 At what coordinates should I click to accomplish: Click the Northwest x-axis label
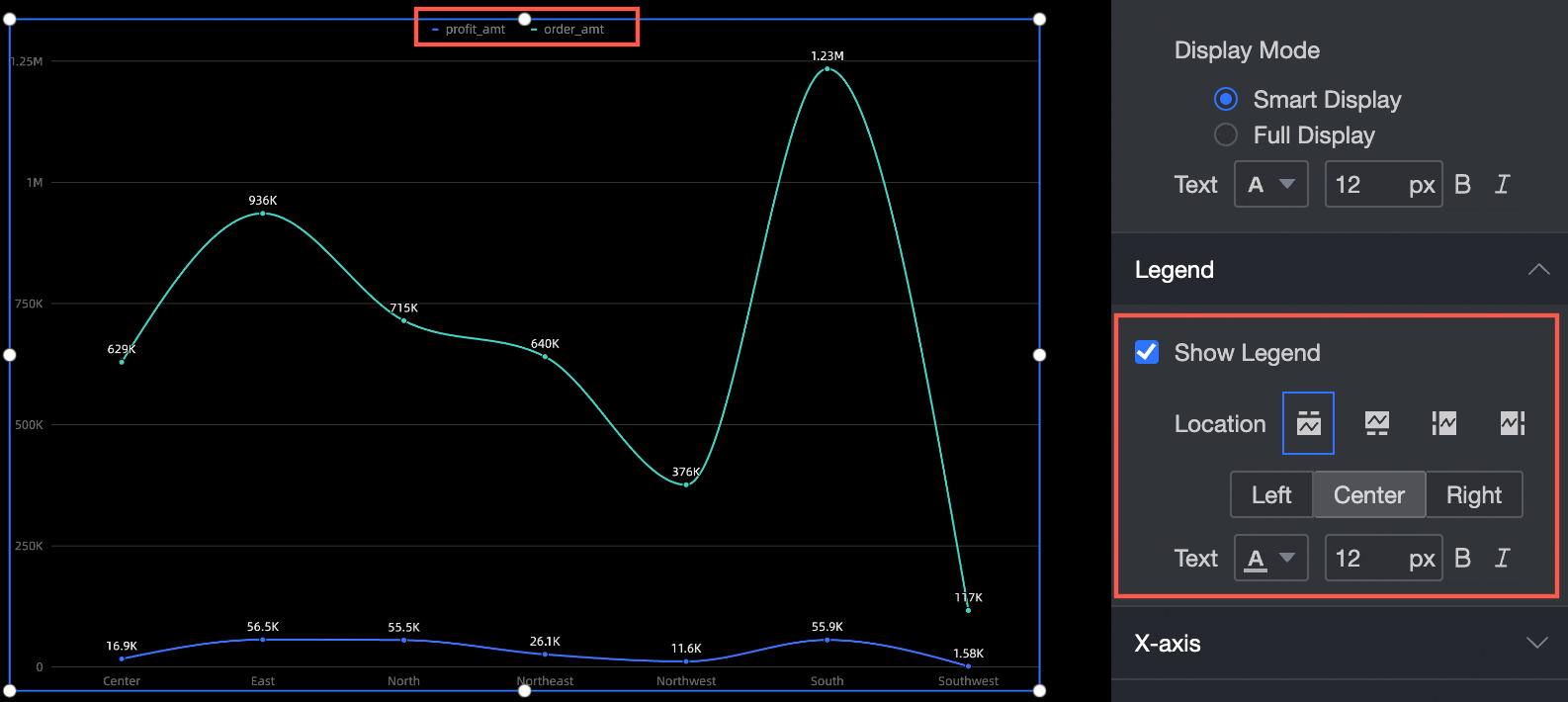(686, 681)
